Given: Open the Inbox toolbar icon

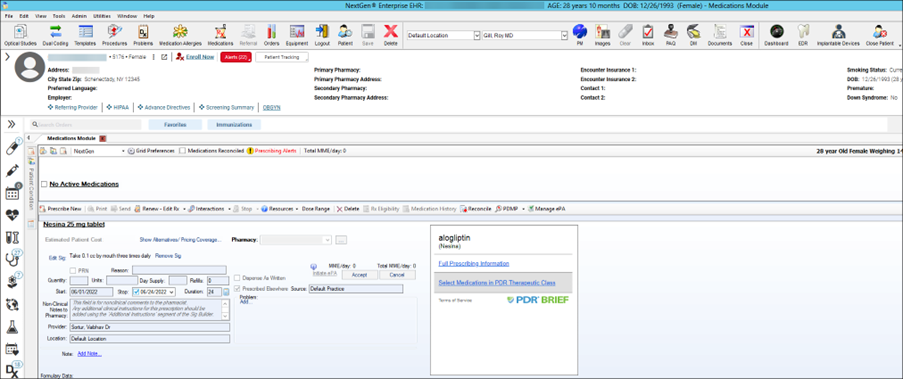Looking at the screenshot, I should [x=648, y=35].
